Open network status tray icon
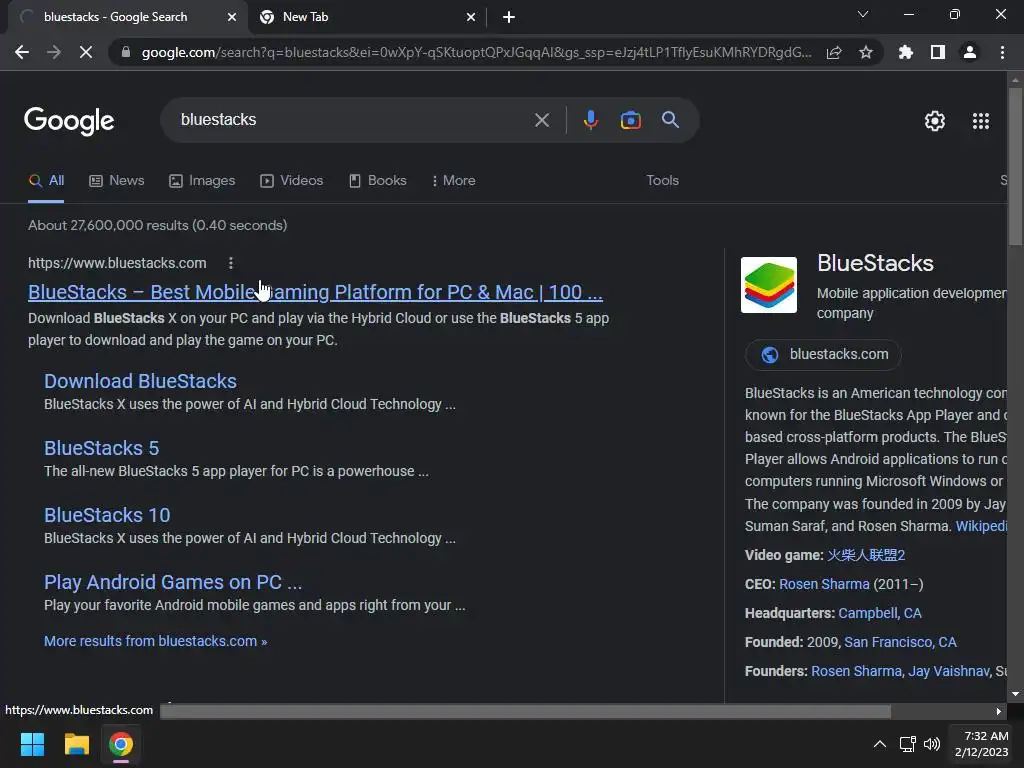Image resolution: width=1024 pixels, height=768 pixels. [907, 744]
